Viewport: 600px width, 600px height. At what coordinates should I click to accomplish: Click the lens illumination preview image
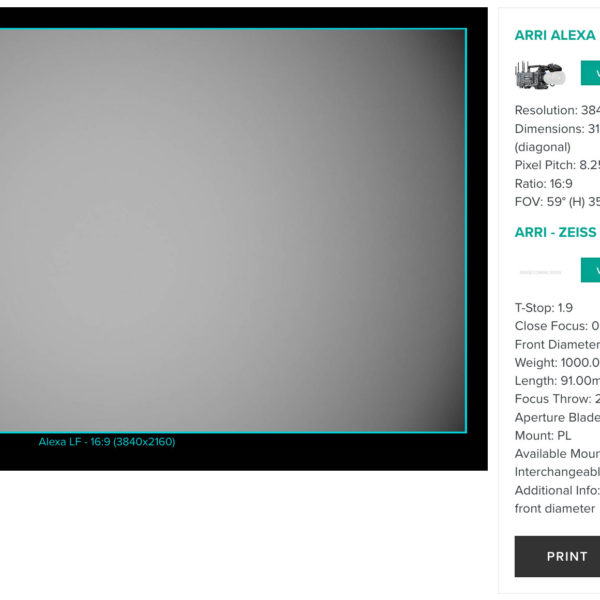coord(233,230)
